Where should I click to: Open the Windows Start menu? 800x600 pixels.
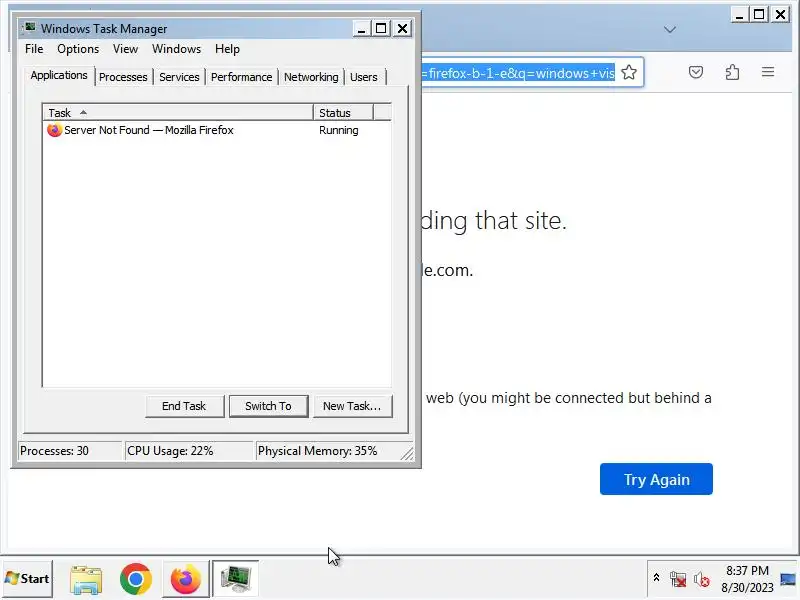28,579
